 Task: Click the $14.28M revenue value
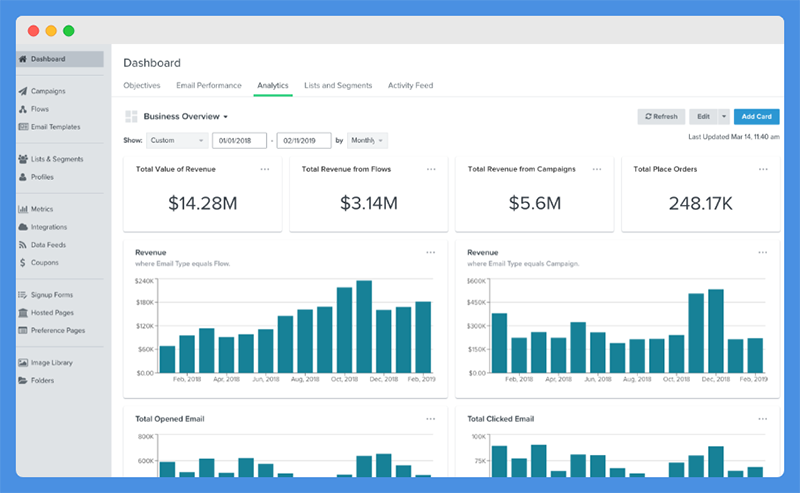click(x=203, y=204)
